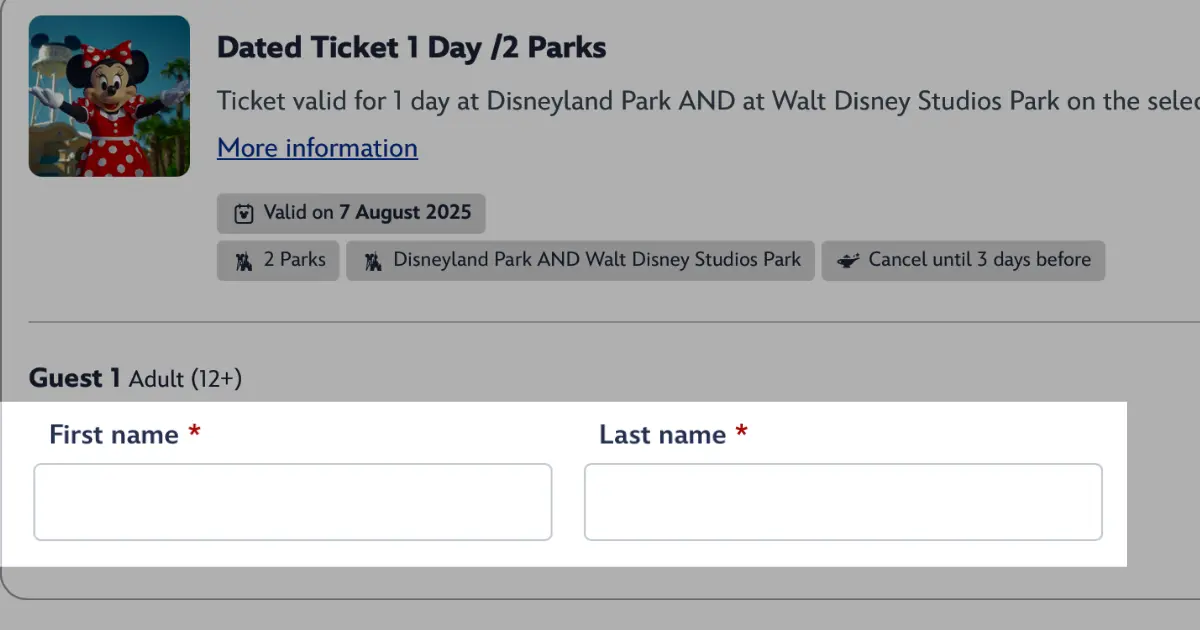1200x630 pixels.
Task: Click the genie lamp icon beside Cancel
Action: pyautogui.click(x=848, y=260)
